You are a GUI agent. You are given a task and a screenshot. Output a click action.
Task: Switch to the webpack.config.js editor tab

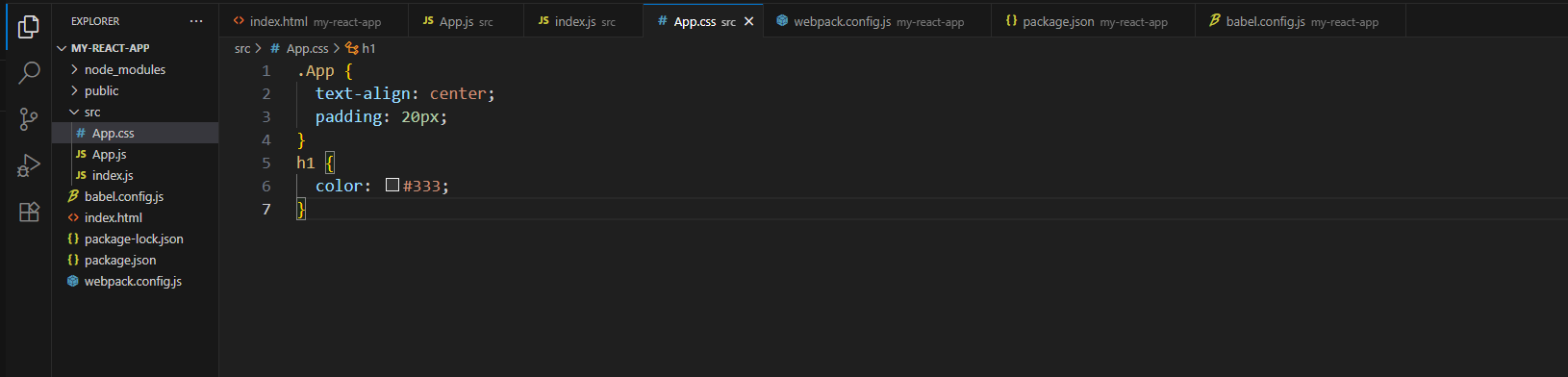click(x=877, y=21)
